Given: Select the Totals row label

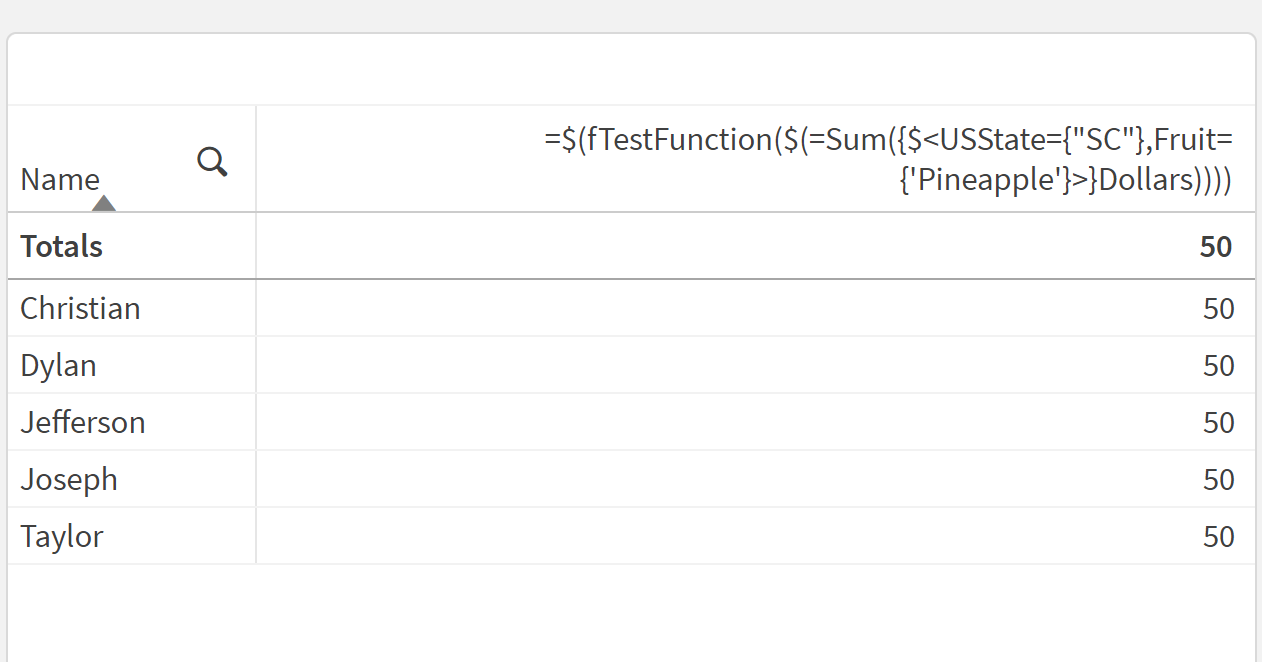Looking at the screenshot, I should 62,246.
